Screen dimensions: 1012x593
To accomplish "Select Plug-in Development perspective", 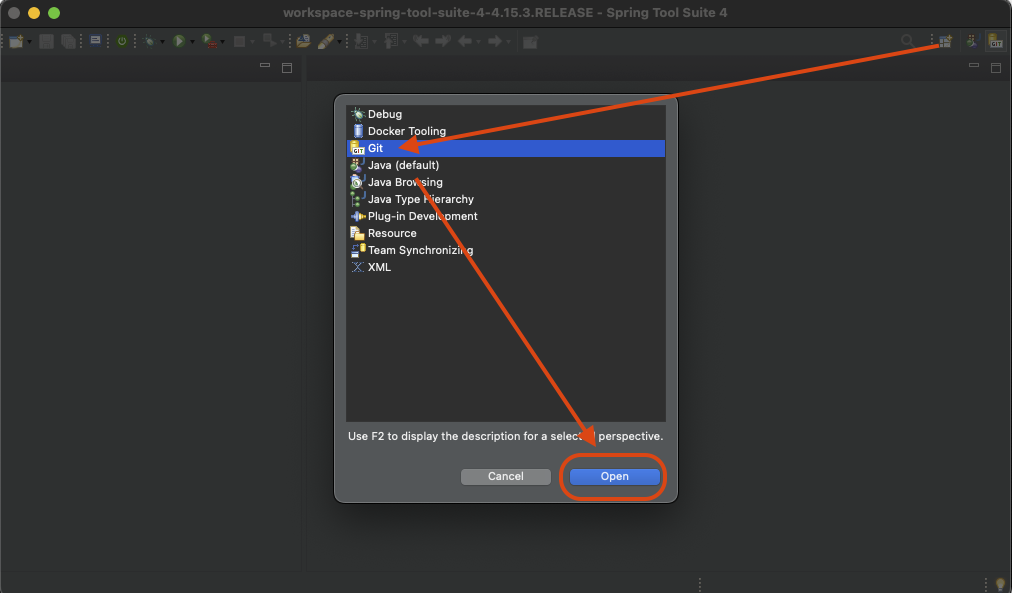I will pos(506,216).
